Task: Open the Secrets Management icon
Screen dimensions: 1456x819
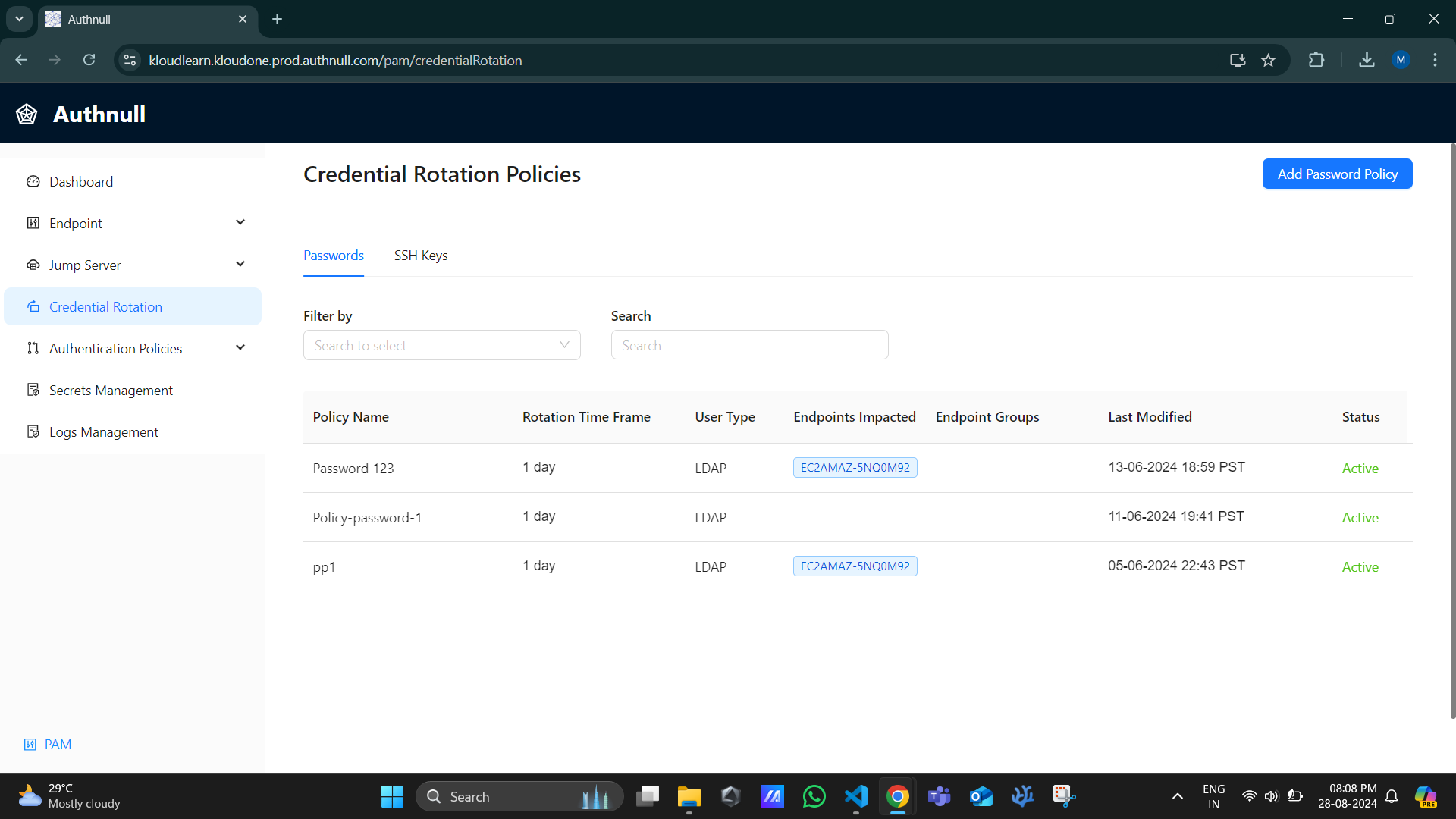Action: [33, 390]
